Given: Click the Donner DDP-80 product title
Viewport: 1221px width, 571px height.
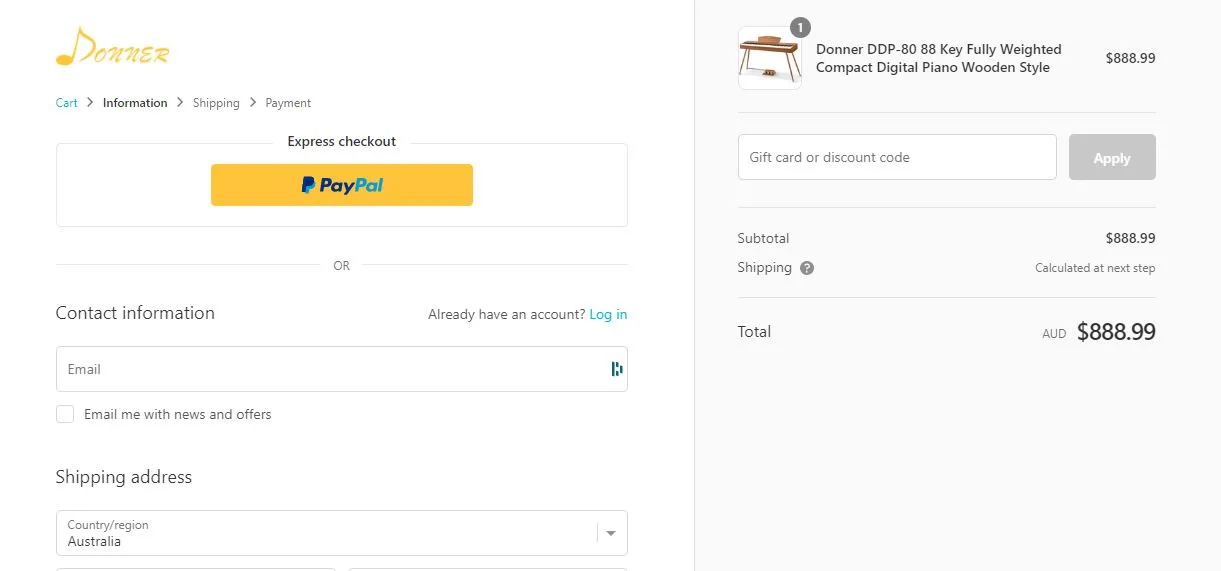Looking at the screenshot, I should pyautogui.click(x=938, y=58).
